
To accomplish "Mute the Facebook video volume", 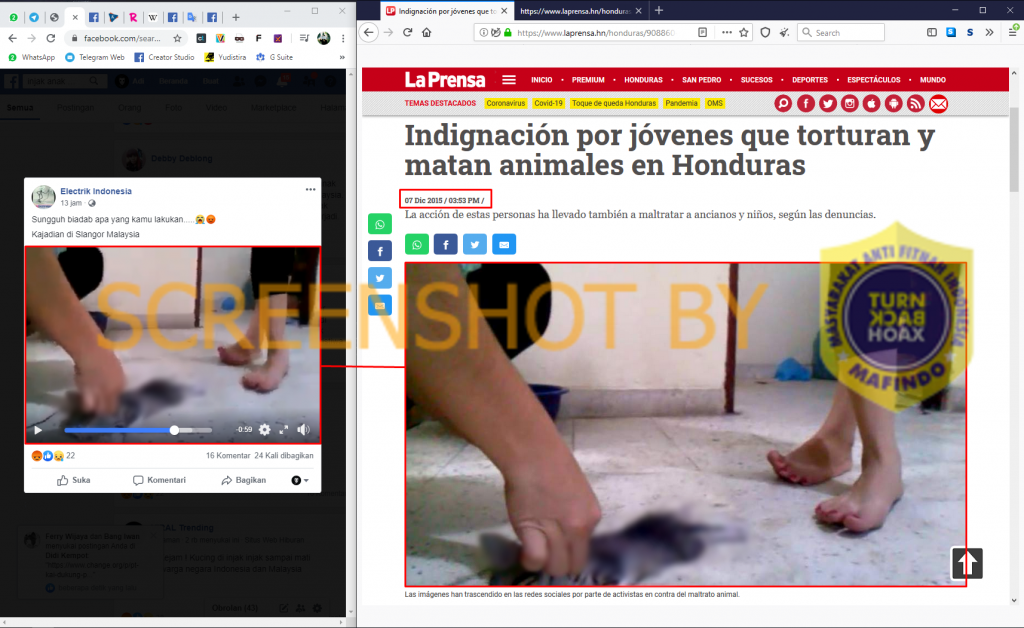I will click(303, 430).
